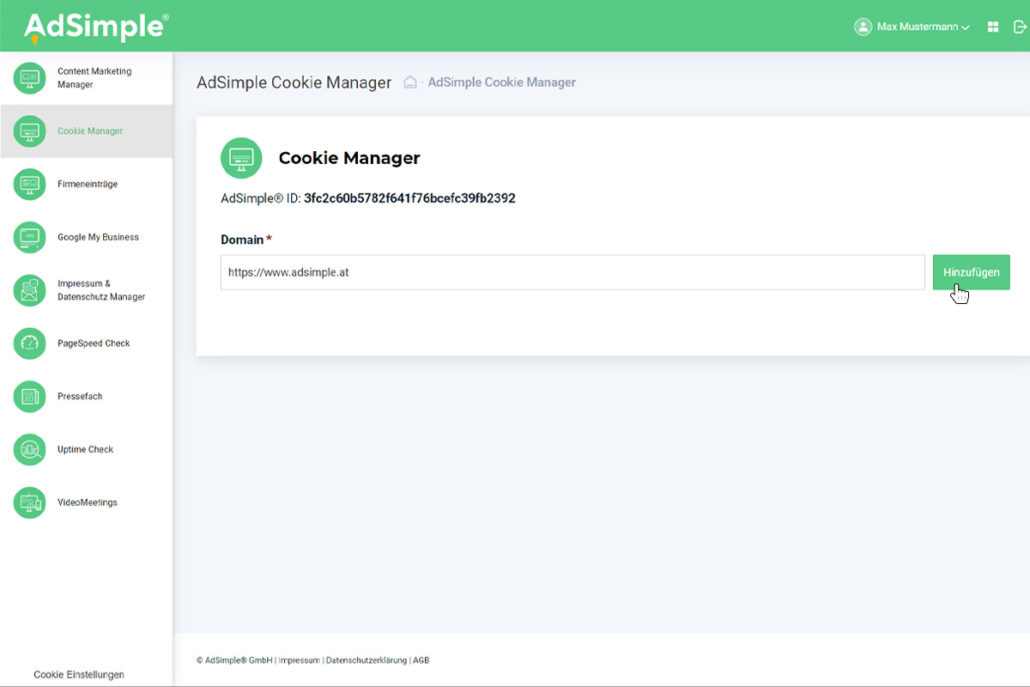Open Cookie Einstellungen at bottom left
The width and height of the screenshot is (1030, 687).
(79, 675)
